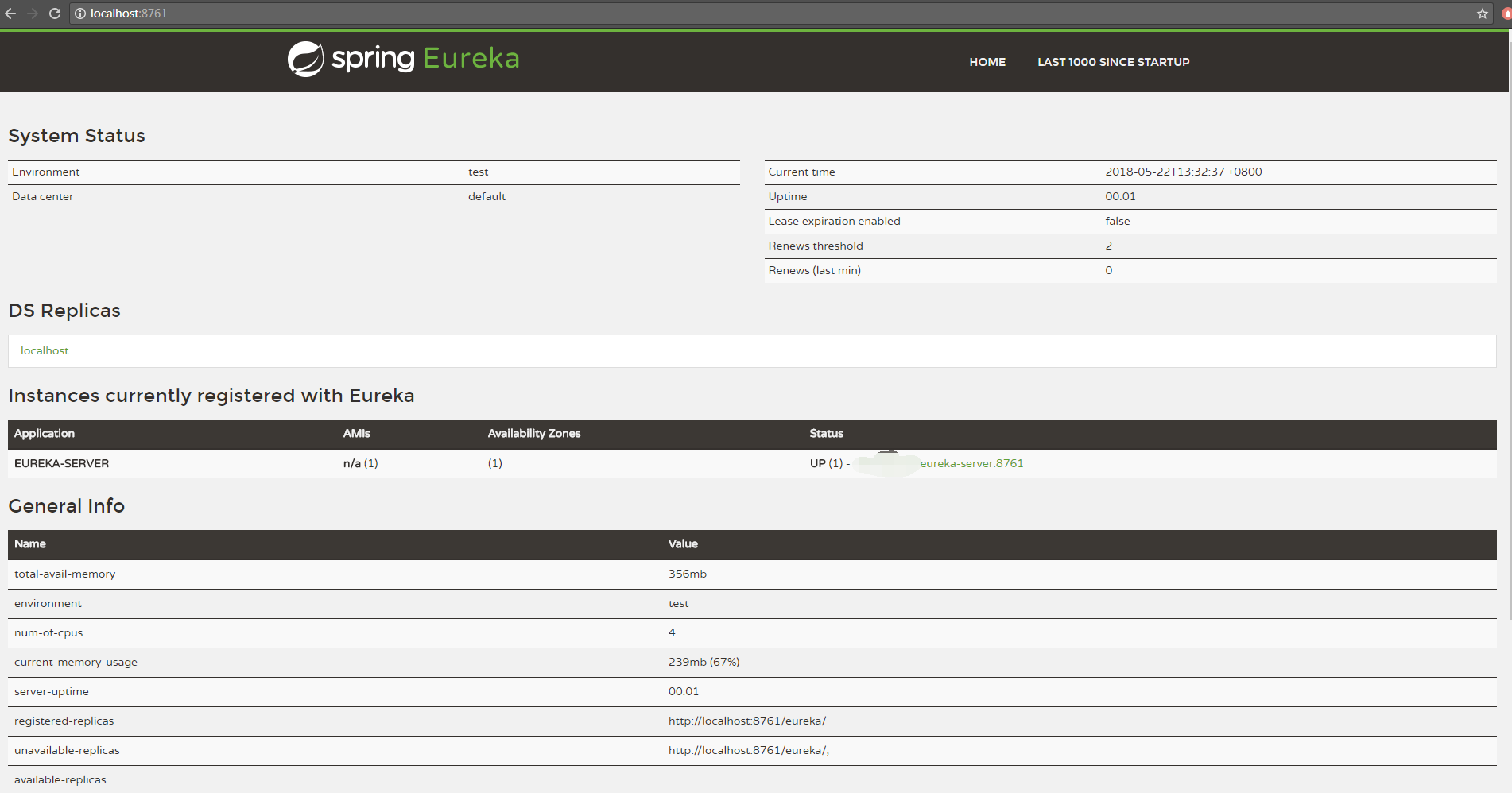The width and height of the screenshot is (1512, 793).
Task: Click the Spring leaf logo
Action: (x=305, y=59)
